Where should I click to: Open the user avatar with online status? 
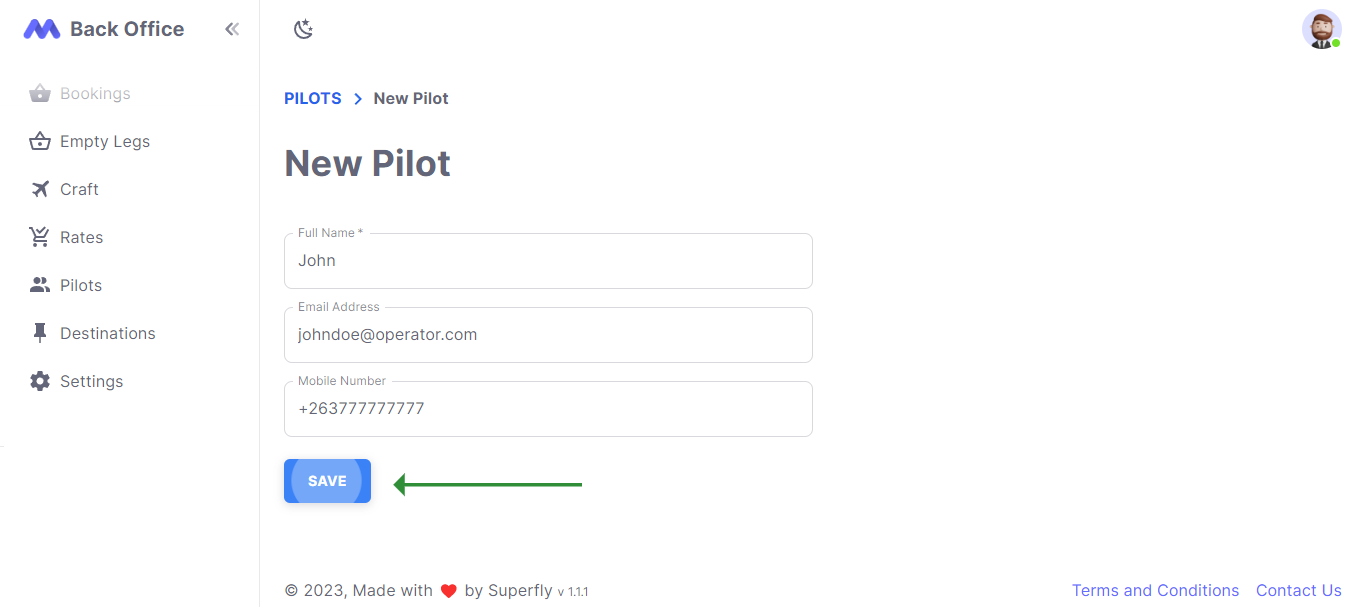[1322, 29]
